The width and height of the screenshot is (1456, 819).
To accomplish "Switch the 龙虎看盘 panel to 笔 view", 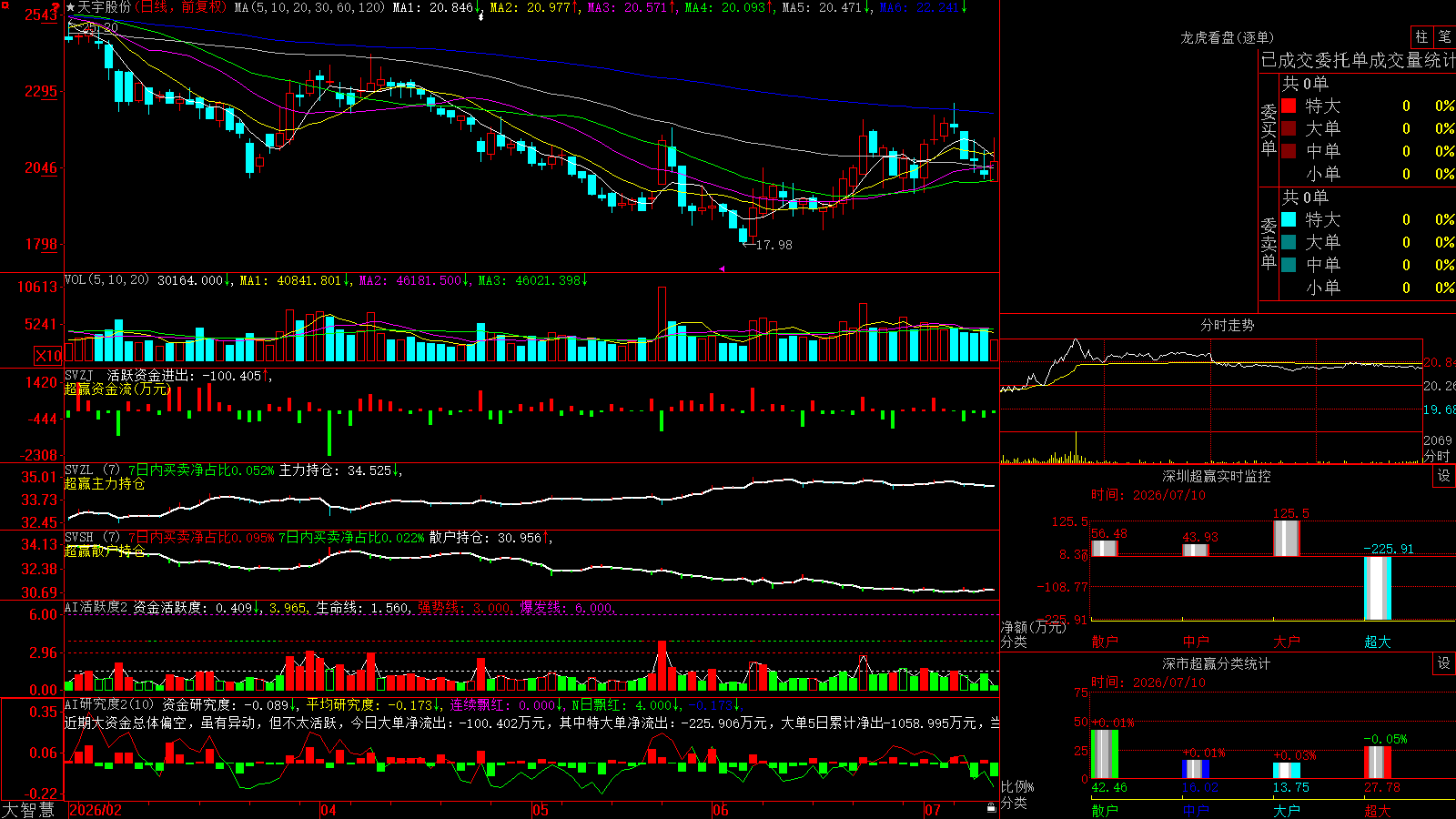I will pyautogui.click(x=1444, y=37).
